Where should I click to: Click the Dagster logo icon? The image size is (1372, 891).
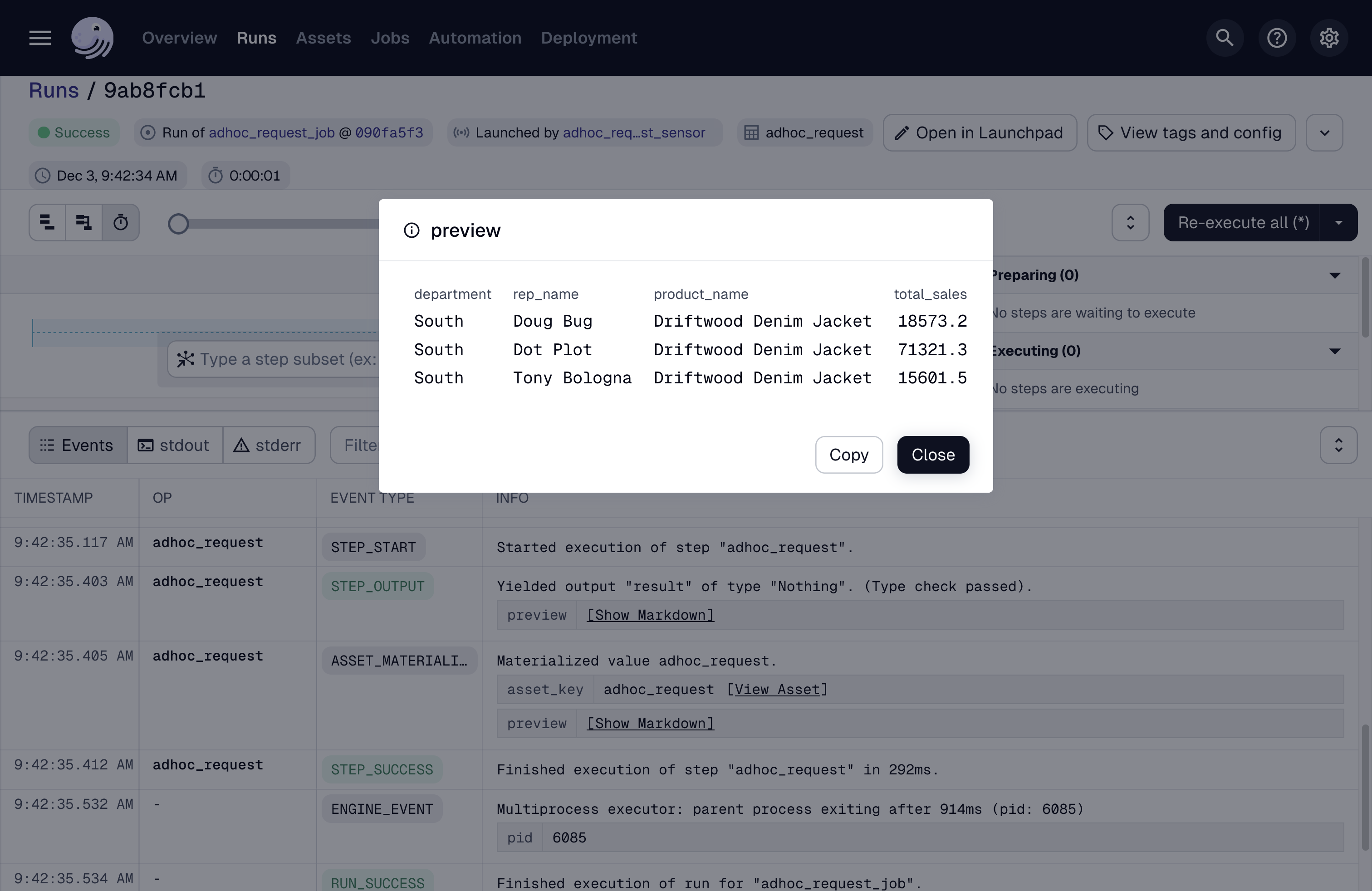[x=92, y=38]
